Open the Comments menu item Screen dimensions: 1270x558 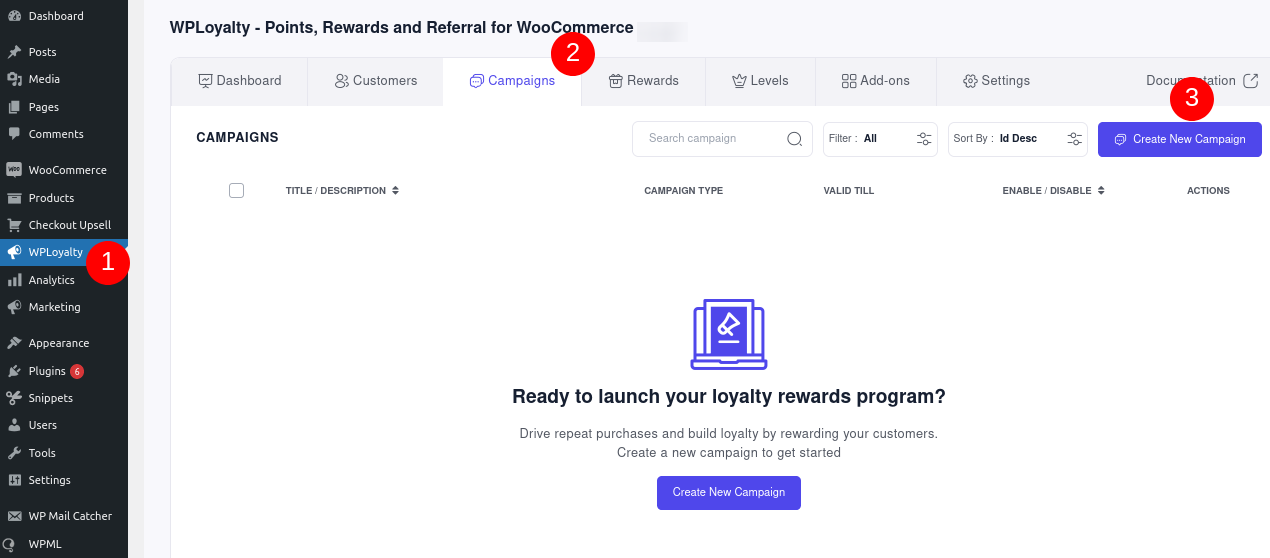point(64,134)
